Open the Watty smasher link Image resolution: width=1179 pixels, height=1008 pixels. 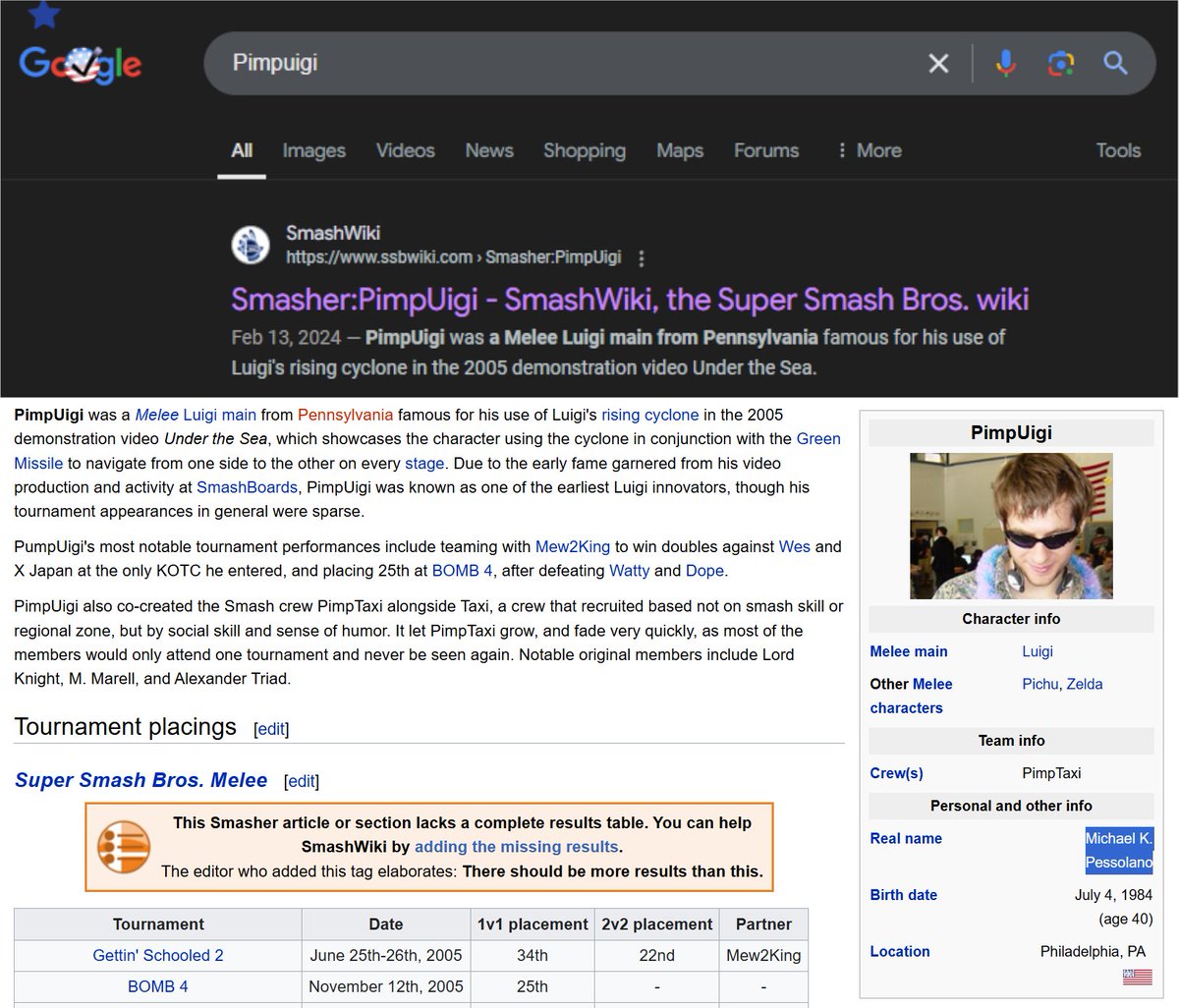(629, 571)
